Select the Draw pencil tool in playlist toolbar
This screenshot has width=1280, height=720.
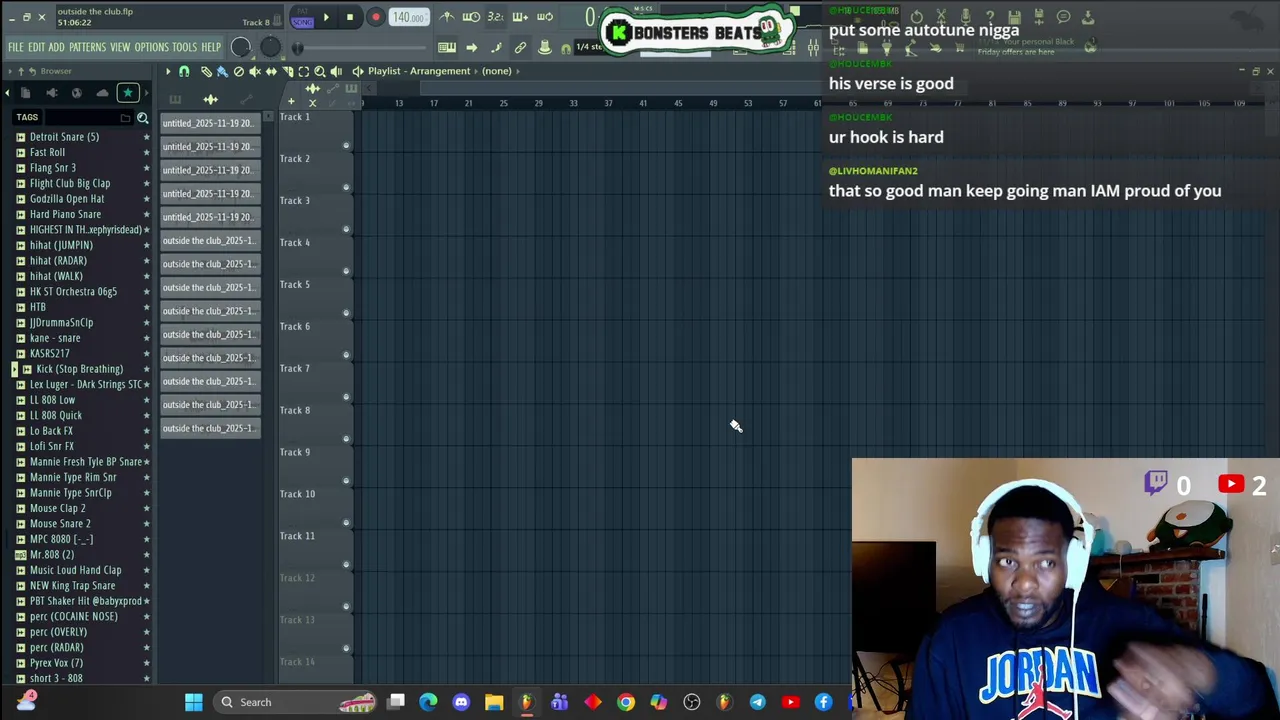206,71
